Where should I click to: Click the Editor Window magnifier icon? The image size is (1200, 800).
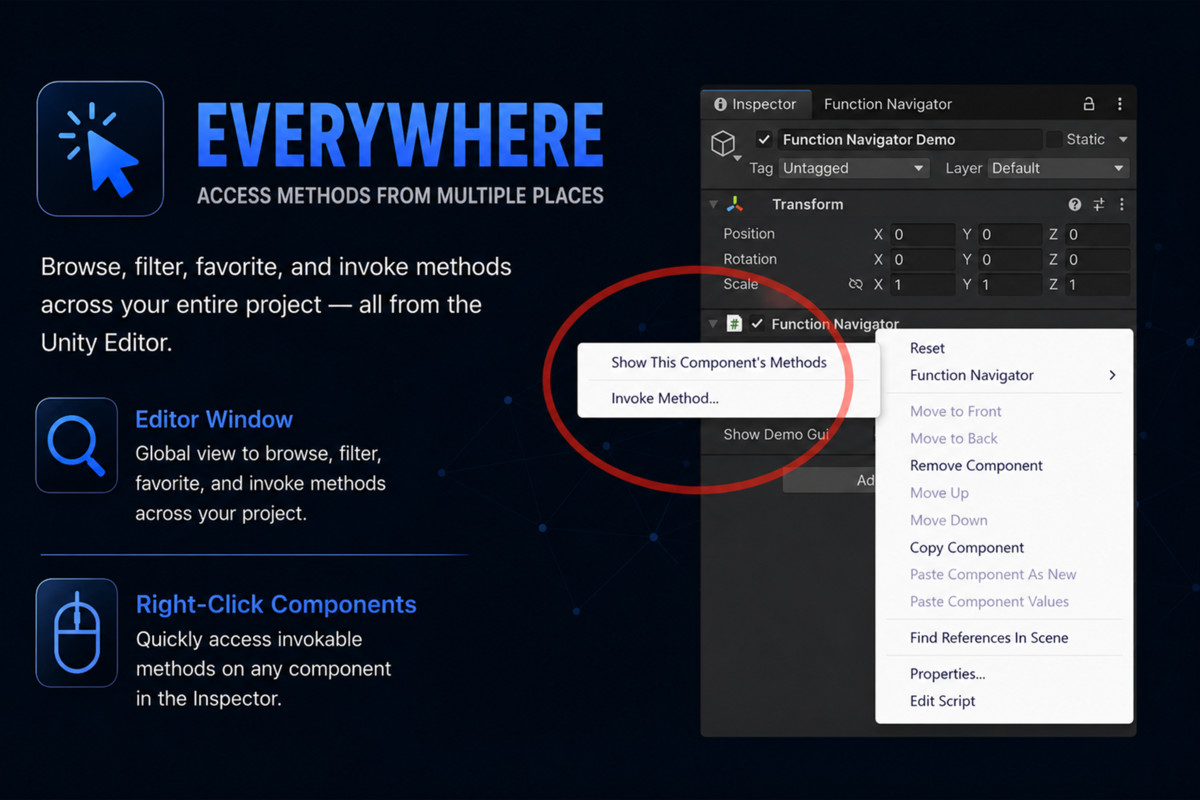point(77,445)
